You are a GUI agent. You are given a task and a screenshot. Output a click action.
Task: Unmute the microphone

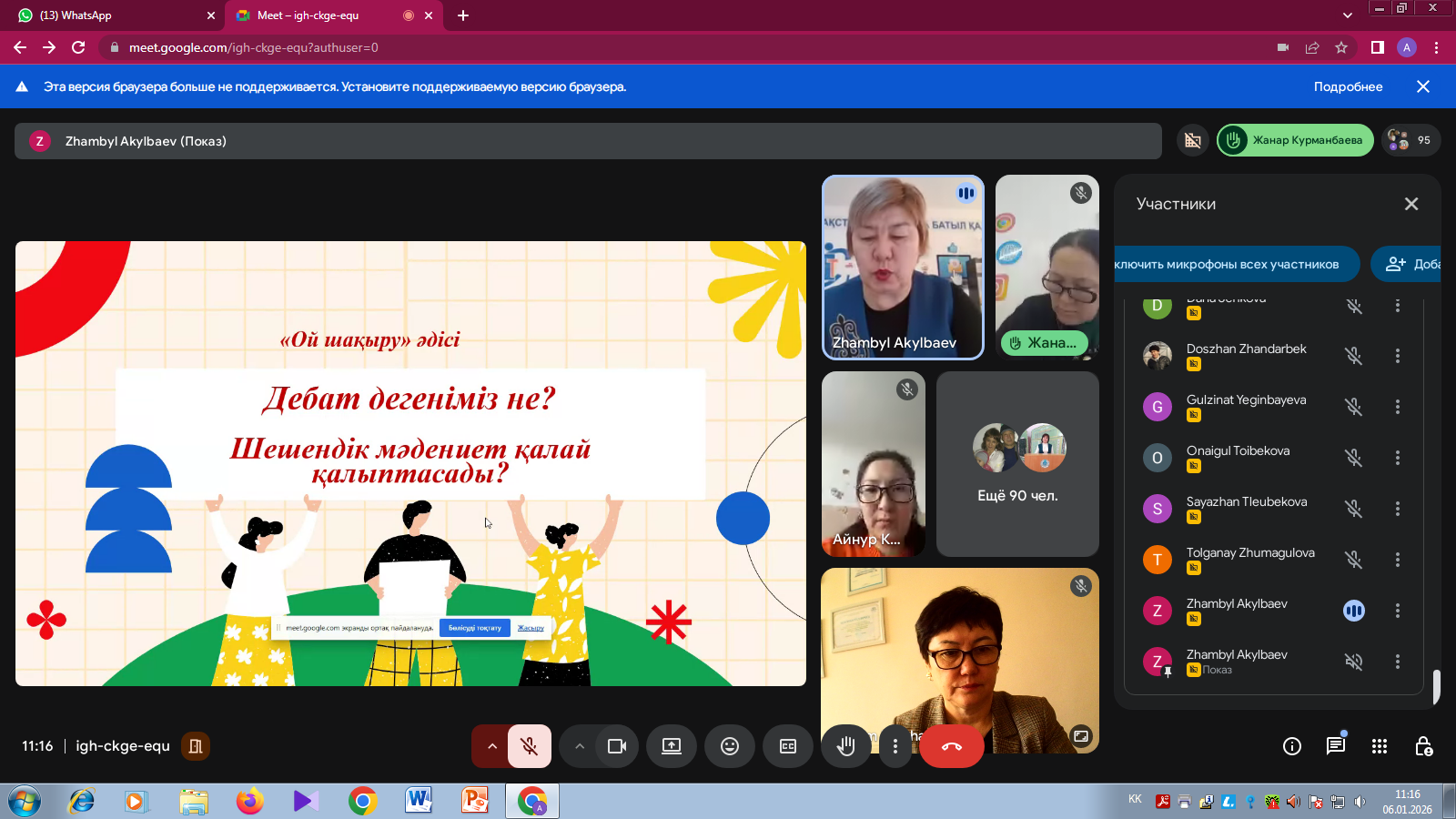point(529,746)
